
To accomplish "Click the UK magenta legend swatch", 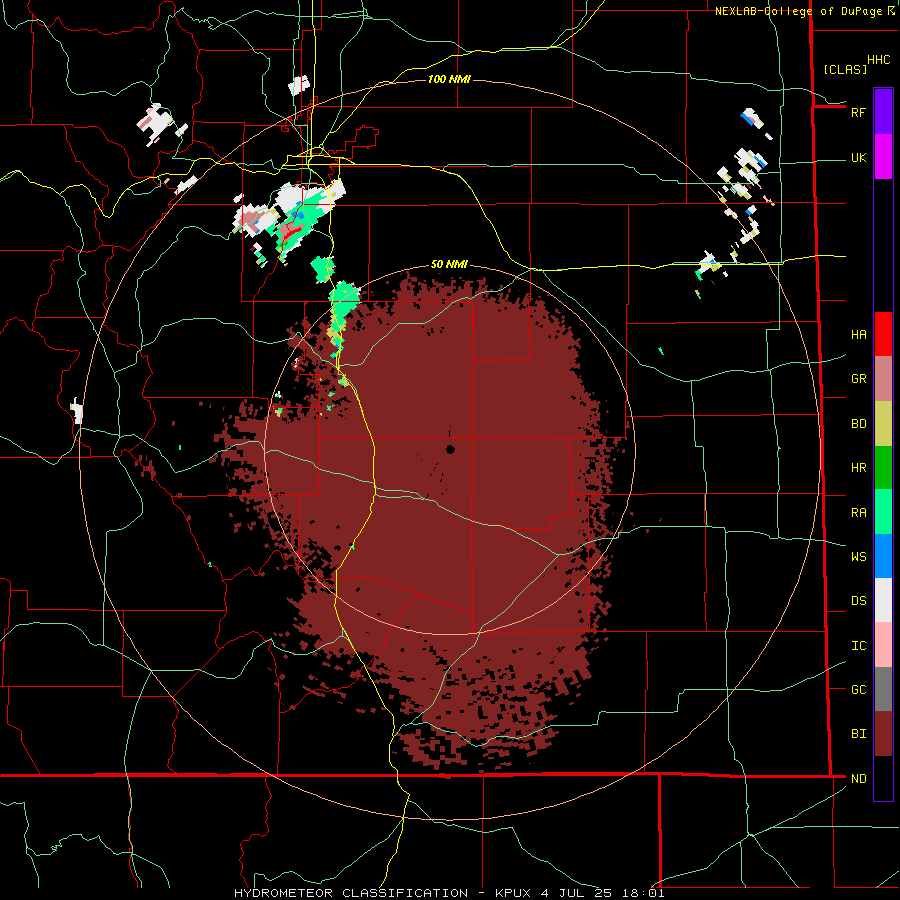I will pyautogui.click(x=883, y=157).
